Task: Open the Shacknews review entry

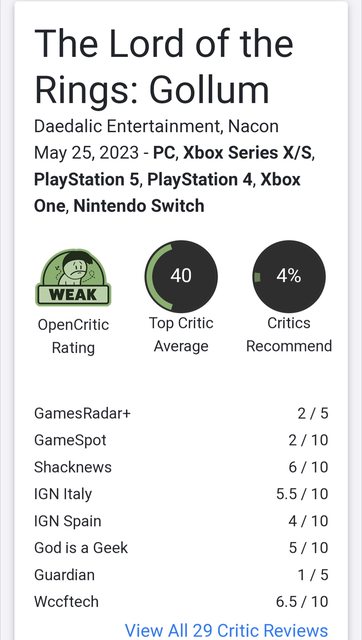Action: pos(181,467)
